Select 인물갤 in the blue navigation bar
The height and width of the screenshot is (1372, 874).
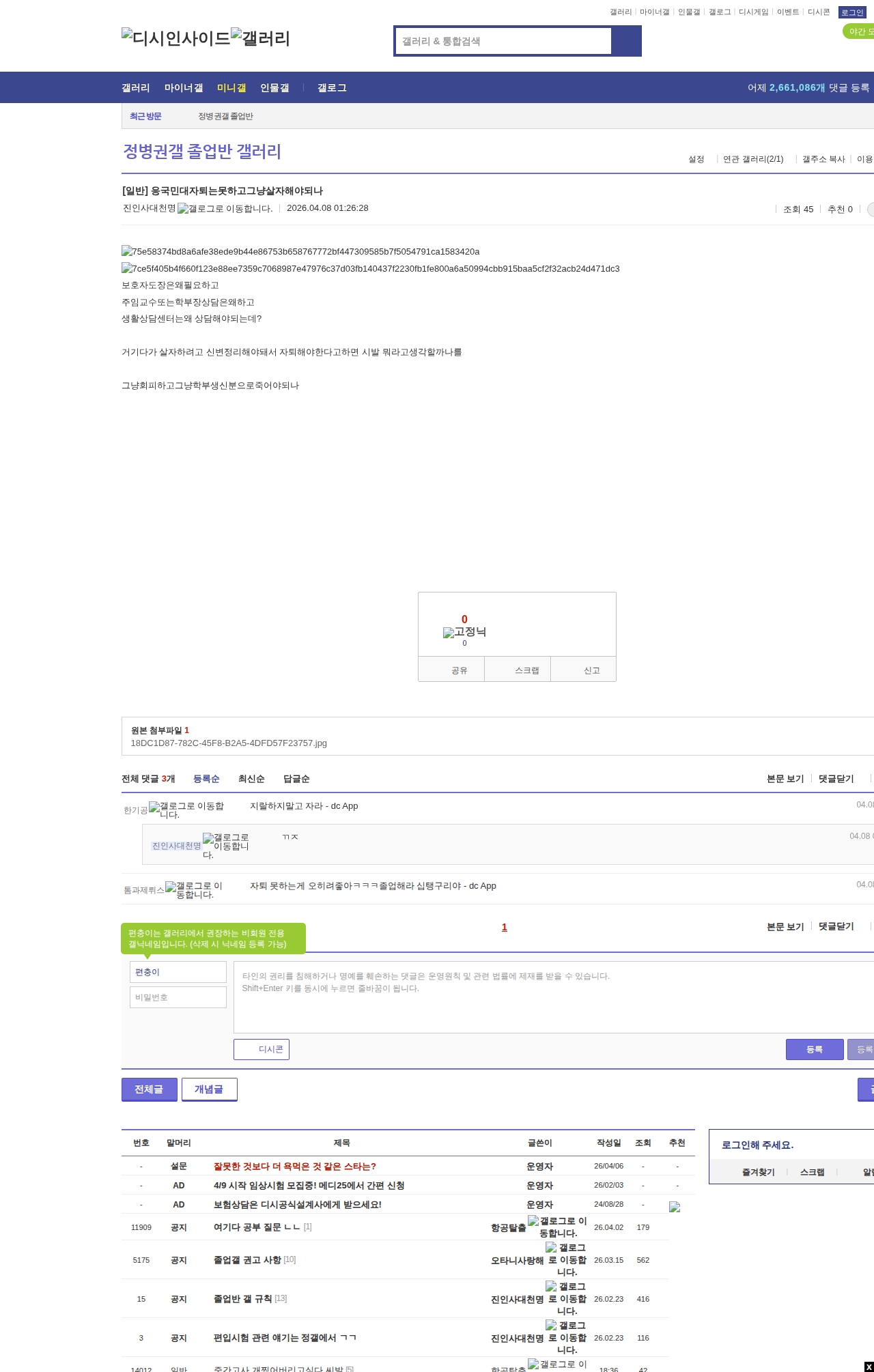coord(274,88)
